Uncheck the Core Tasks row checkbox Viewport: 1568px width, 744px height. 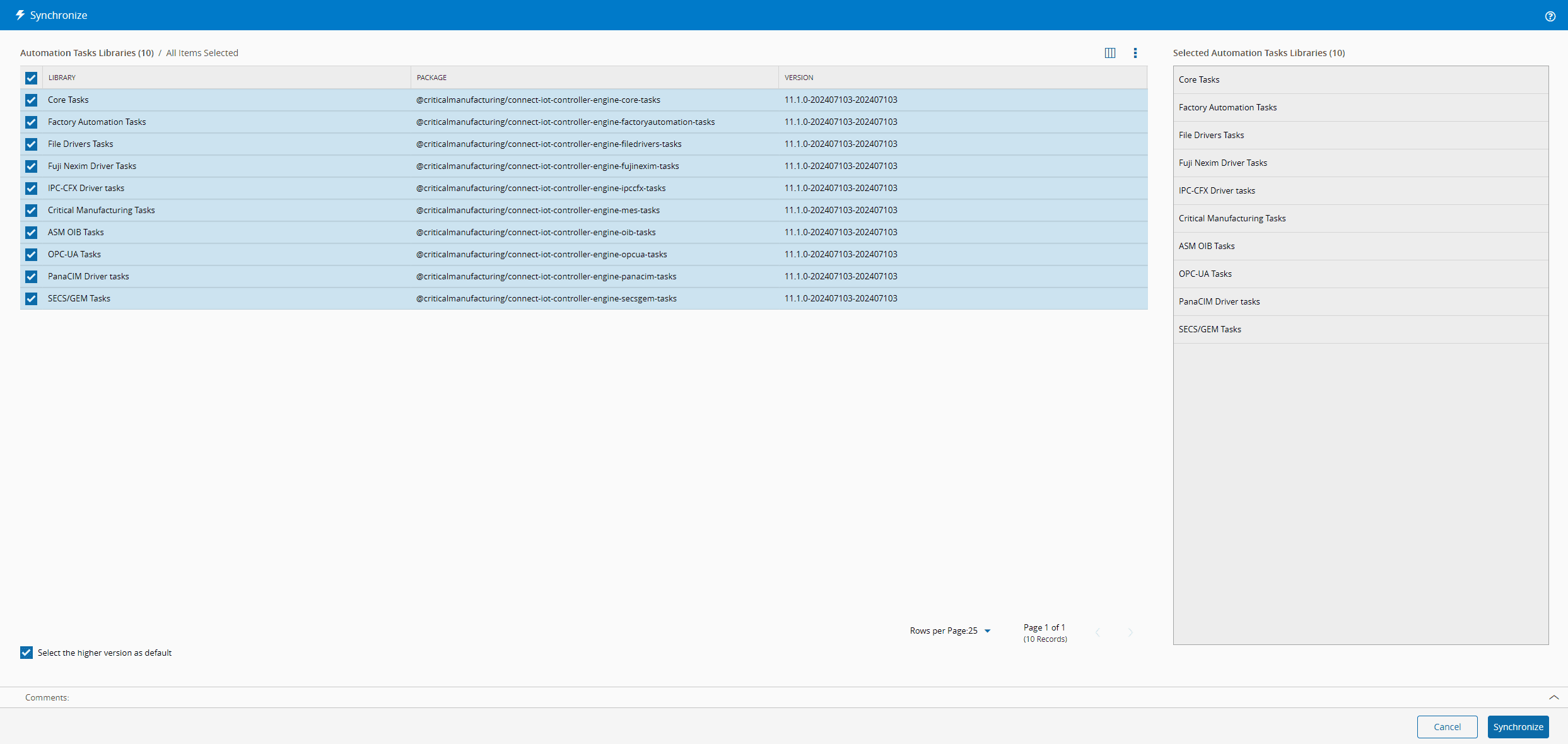pyautogui.click(x=31, y=100)
